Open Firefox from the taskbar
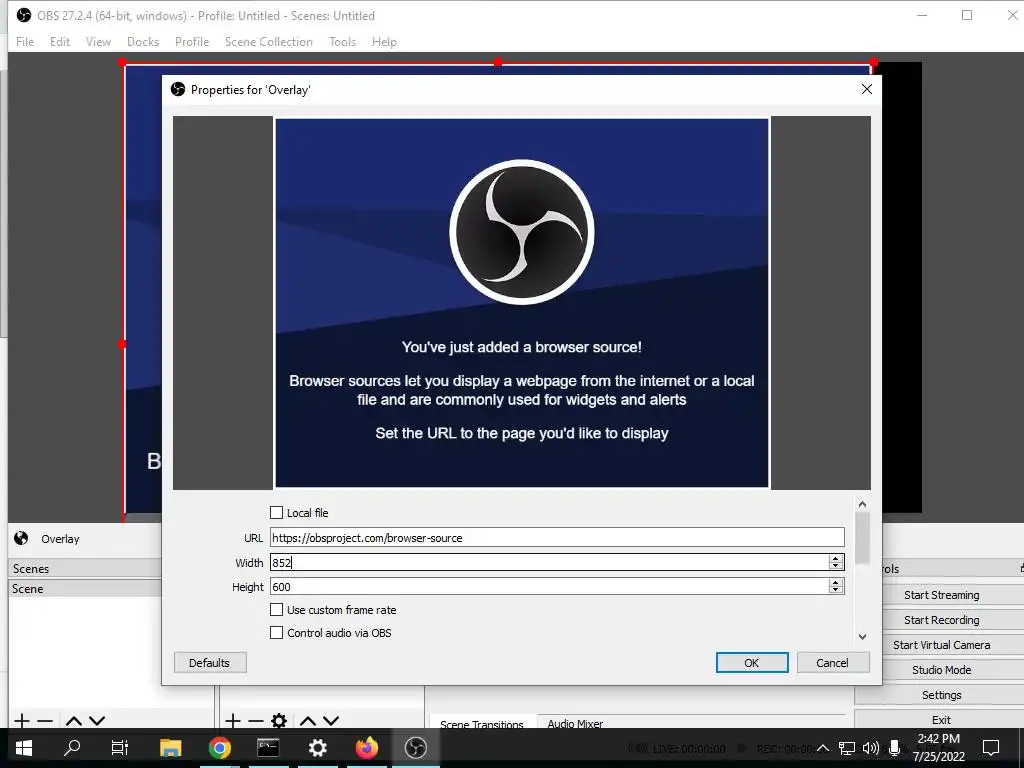This screenshot has height=768, width=1024. tap(366, 747)
